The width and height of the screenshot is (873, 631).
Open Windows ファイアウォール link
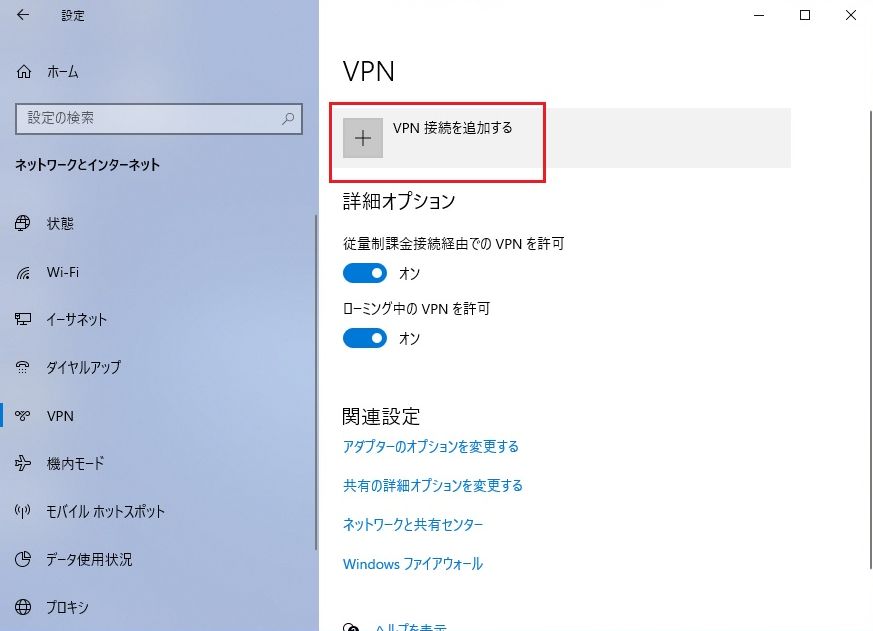click(x=413, y=564)
